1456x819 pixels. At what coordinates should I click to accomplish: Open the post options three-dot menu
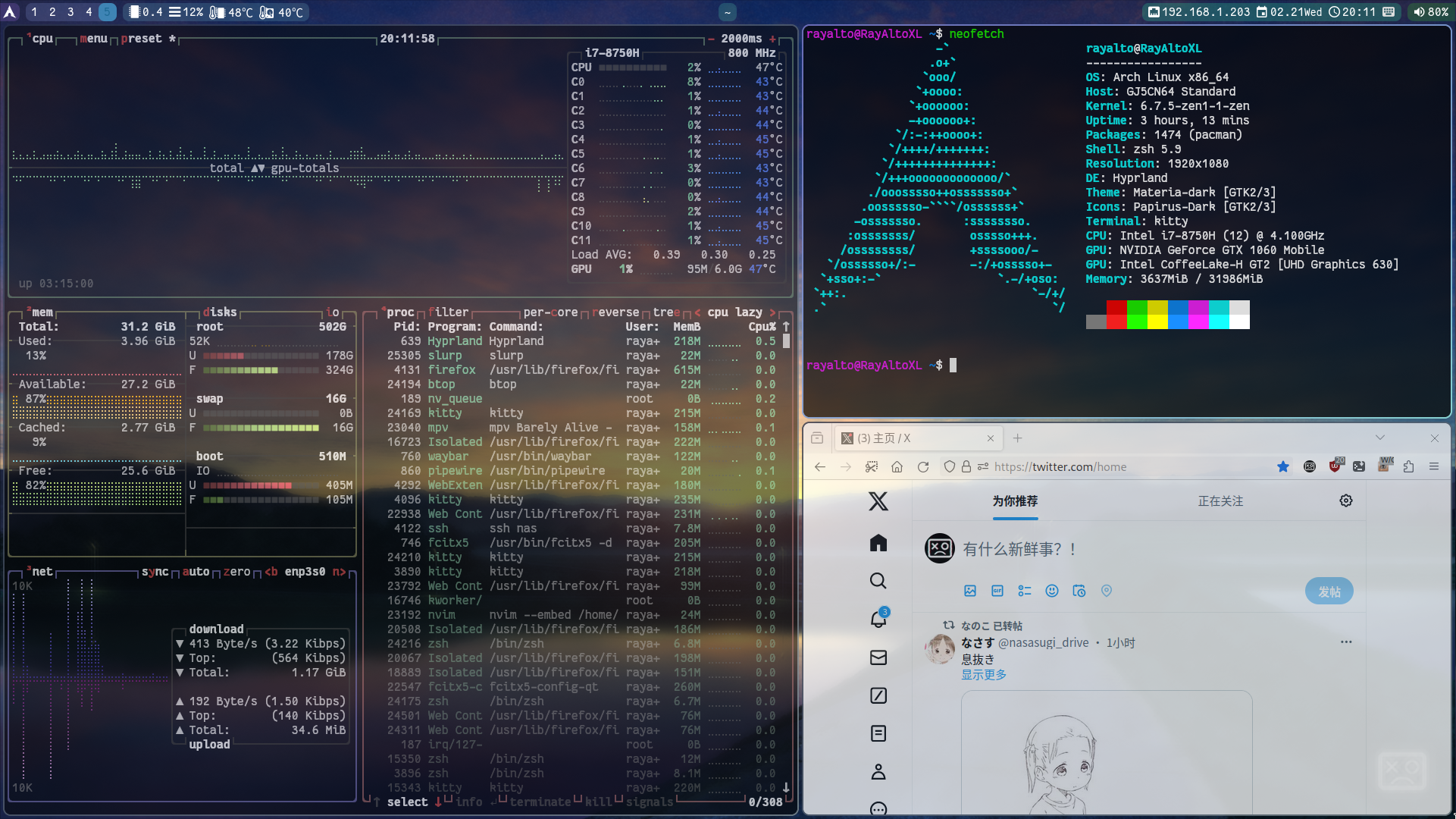pos(1346,642)
